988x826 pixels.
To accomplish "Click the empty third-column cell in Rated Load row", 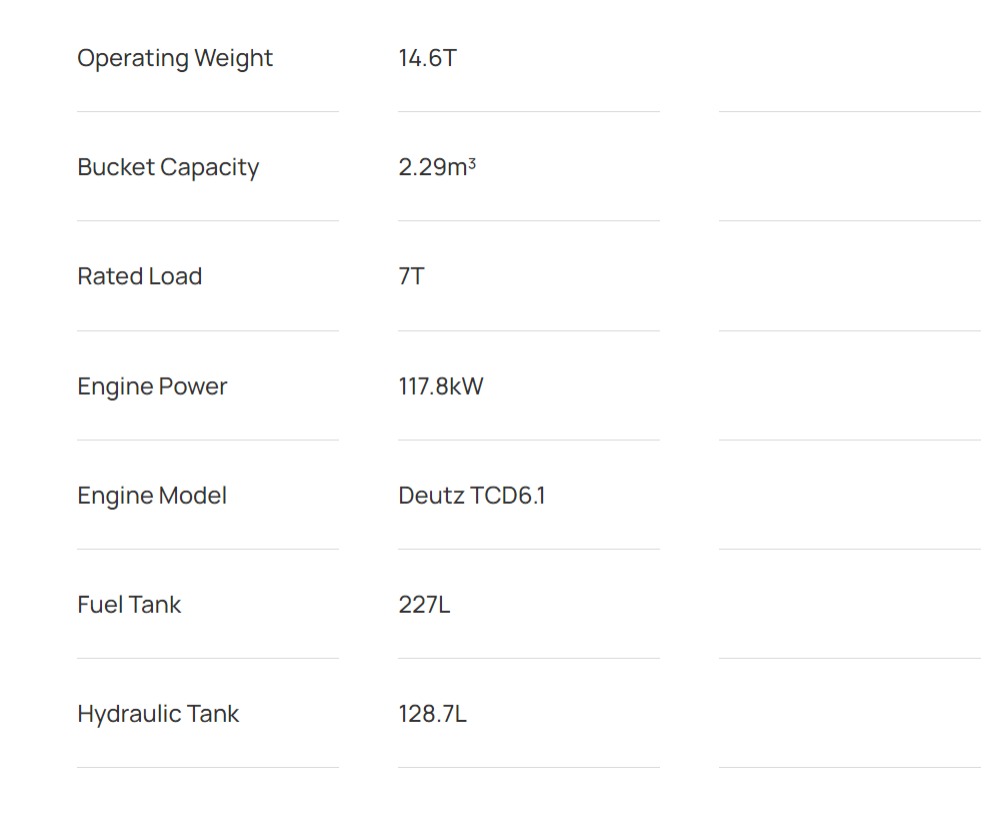I will pyautogui.click(x=849, y=276).
